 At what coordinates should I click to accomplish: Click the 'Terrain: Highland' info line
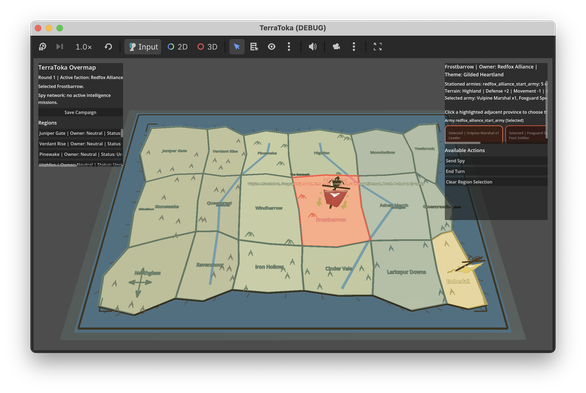point(495,91)
